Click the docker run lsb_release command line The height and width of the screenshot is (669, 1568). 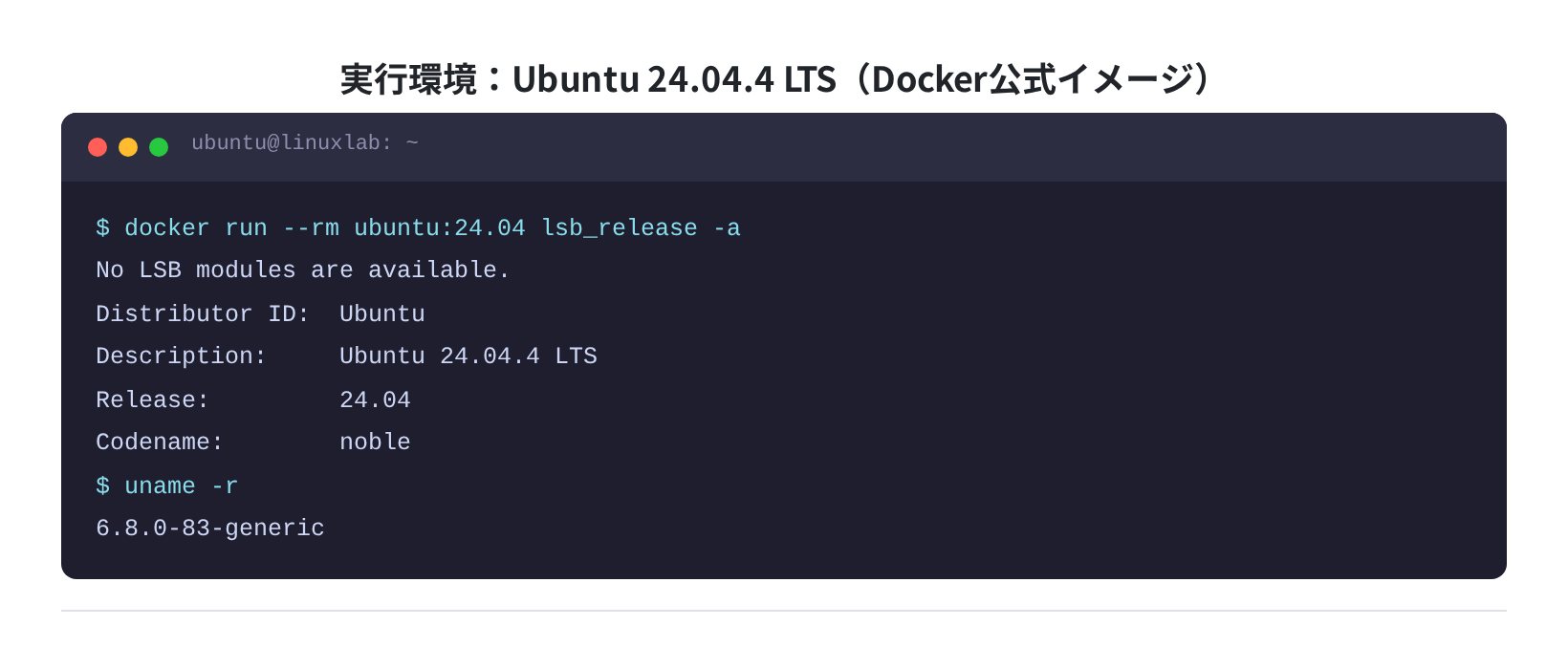pyautogui.click(x=418, y=228)
